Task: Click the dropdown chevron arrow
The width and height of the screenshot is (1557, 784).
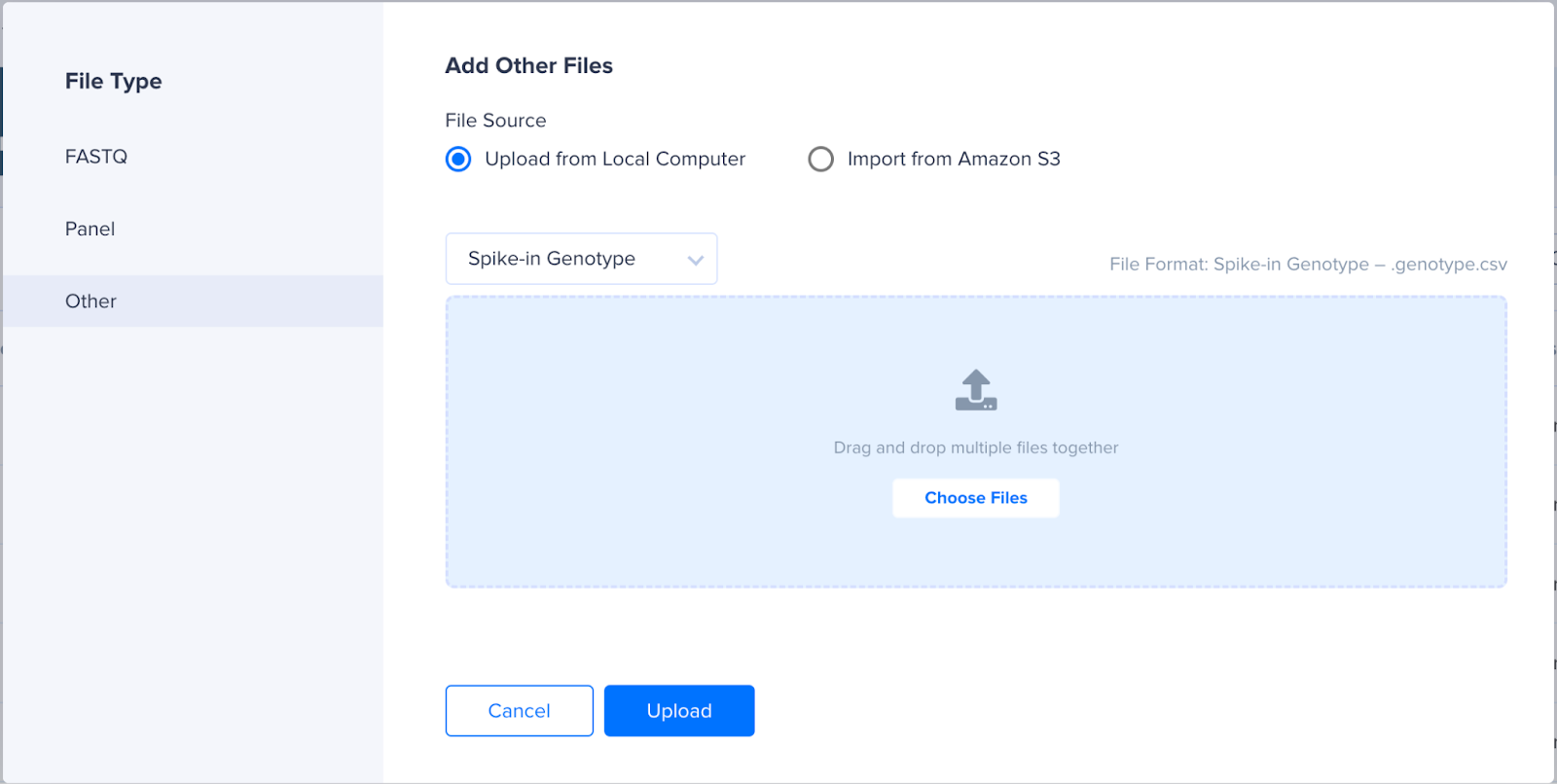Action: [x=695, y=260]
